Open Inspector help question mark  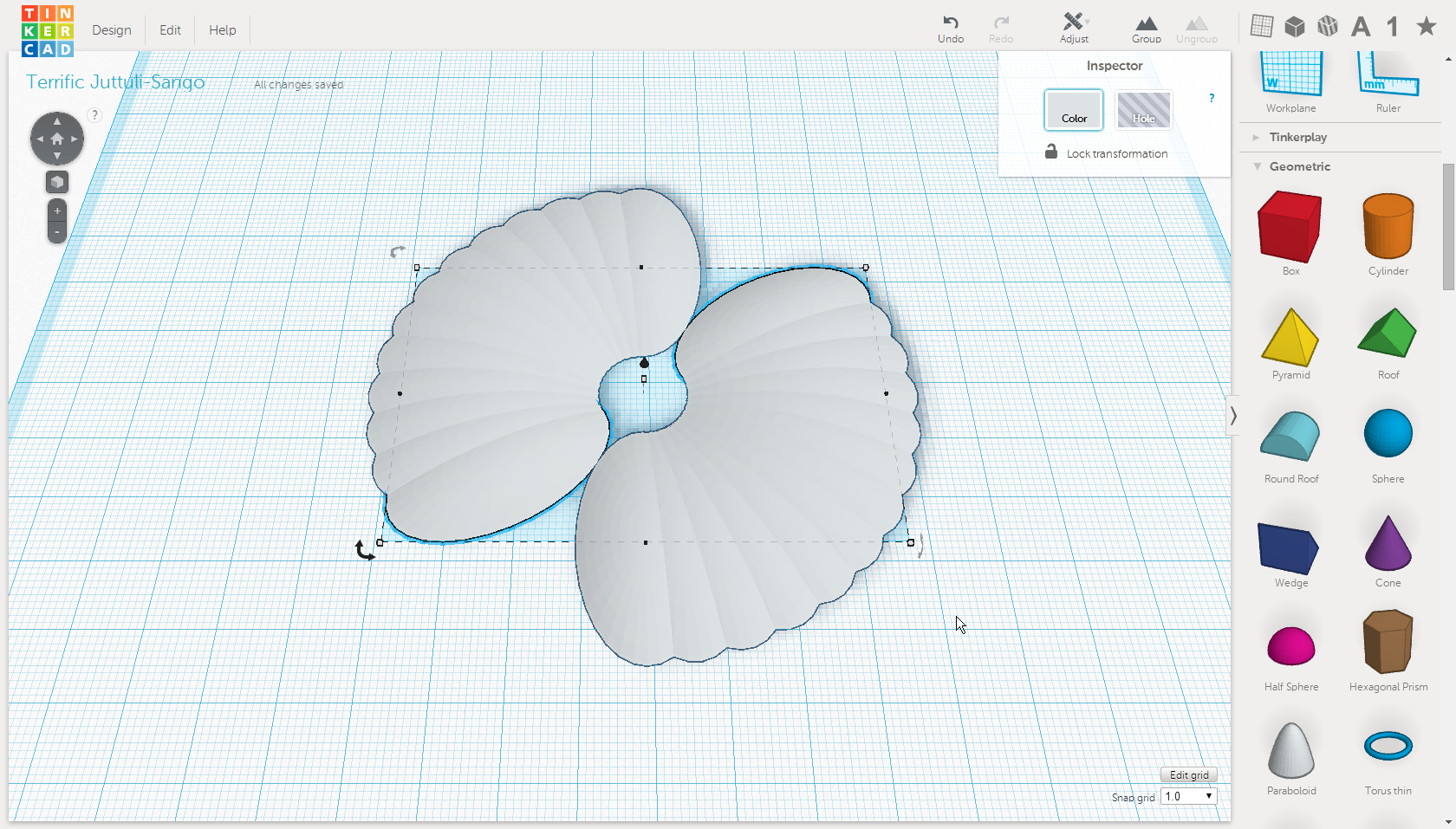(1212, 98)
